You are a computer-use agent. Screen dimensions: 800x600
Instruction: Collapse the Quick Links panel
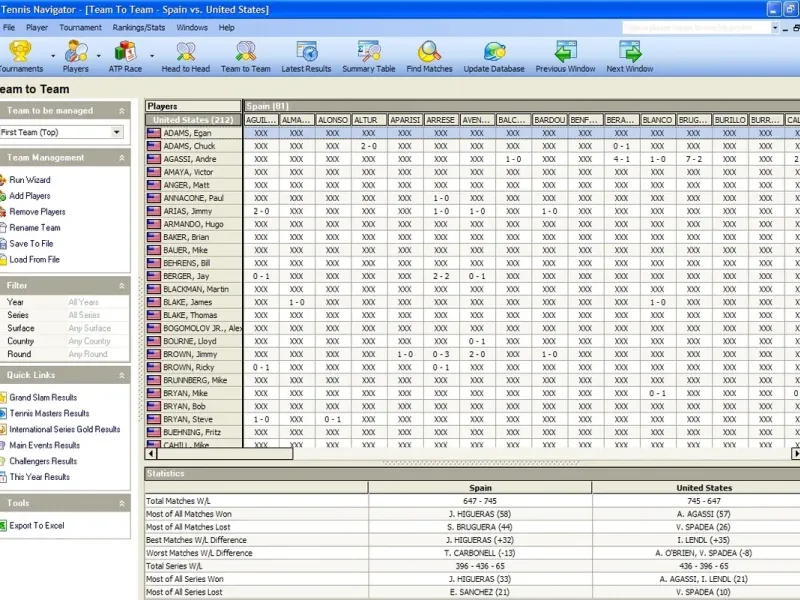tap(123, 375)
